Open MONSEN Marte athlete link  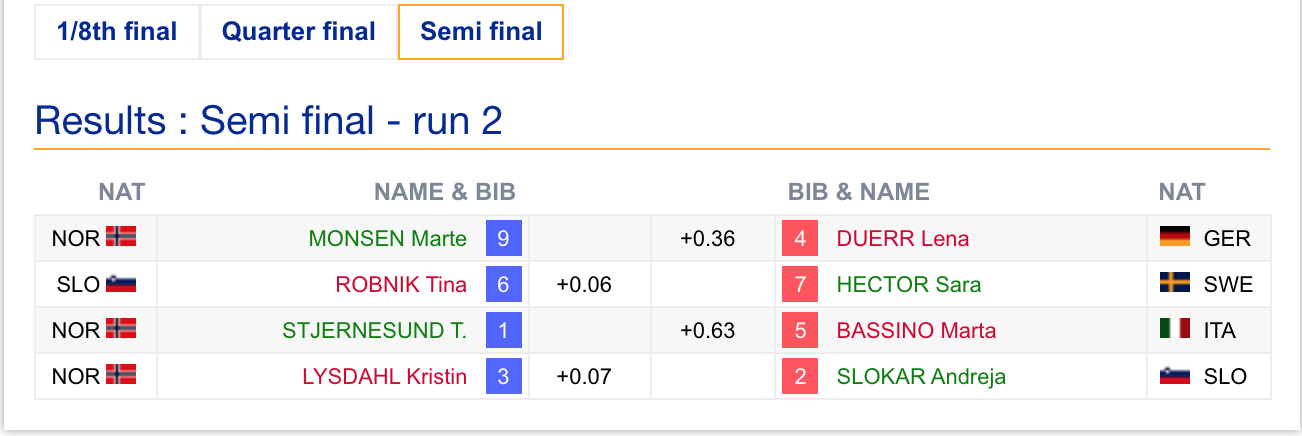pyautogui.click(x=388, y=238)
